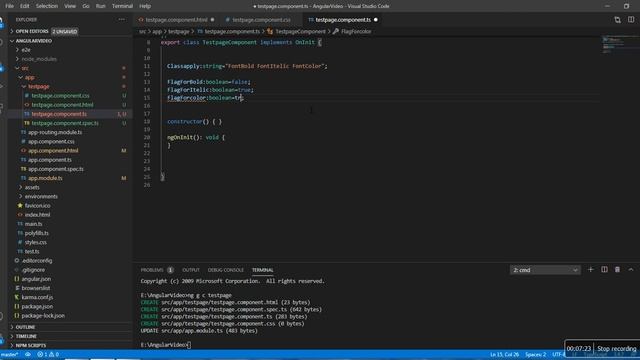
Task: Open the Help menu
Action: [x=145, y=6]
